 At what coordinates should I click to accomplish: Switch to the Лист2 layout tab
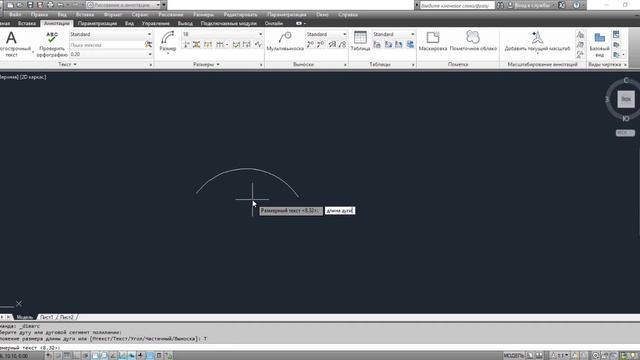67,317
